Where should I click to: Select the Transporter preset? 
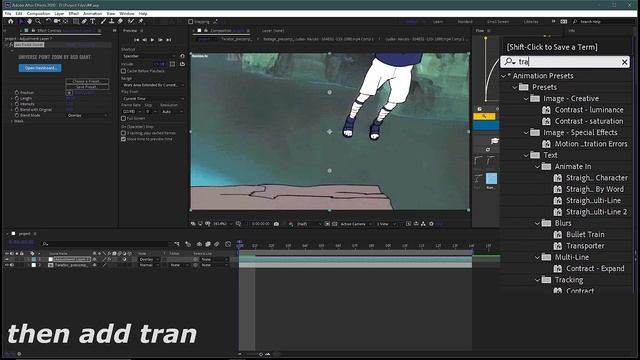[x=585, y=246]
